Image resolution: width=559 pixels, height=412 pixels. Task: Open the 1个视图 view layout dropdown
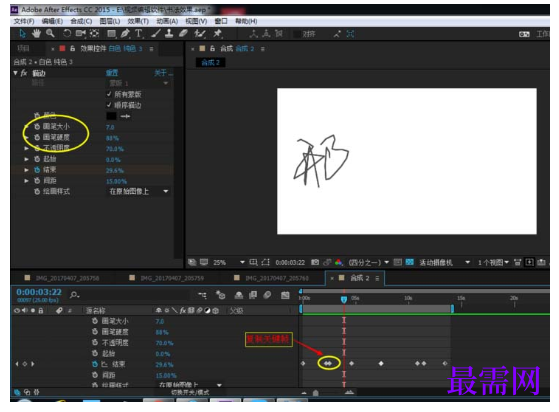[493, 263]
